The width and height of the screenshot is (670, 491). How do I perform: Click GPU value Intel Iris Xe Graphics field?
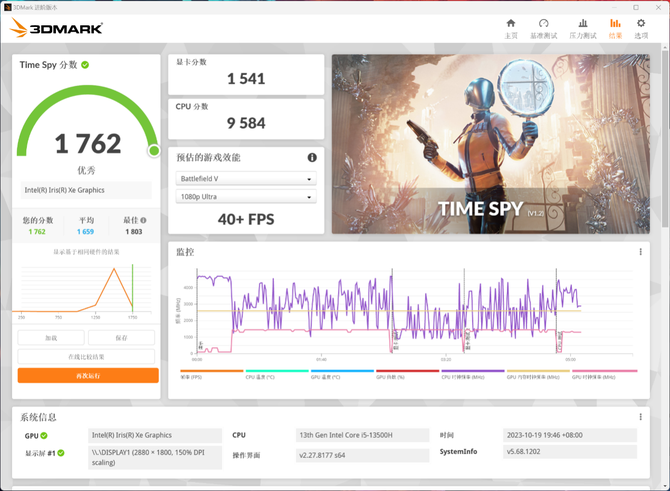[155, 435]
